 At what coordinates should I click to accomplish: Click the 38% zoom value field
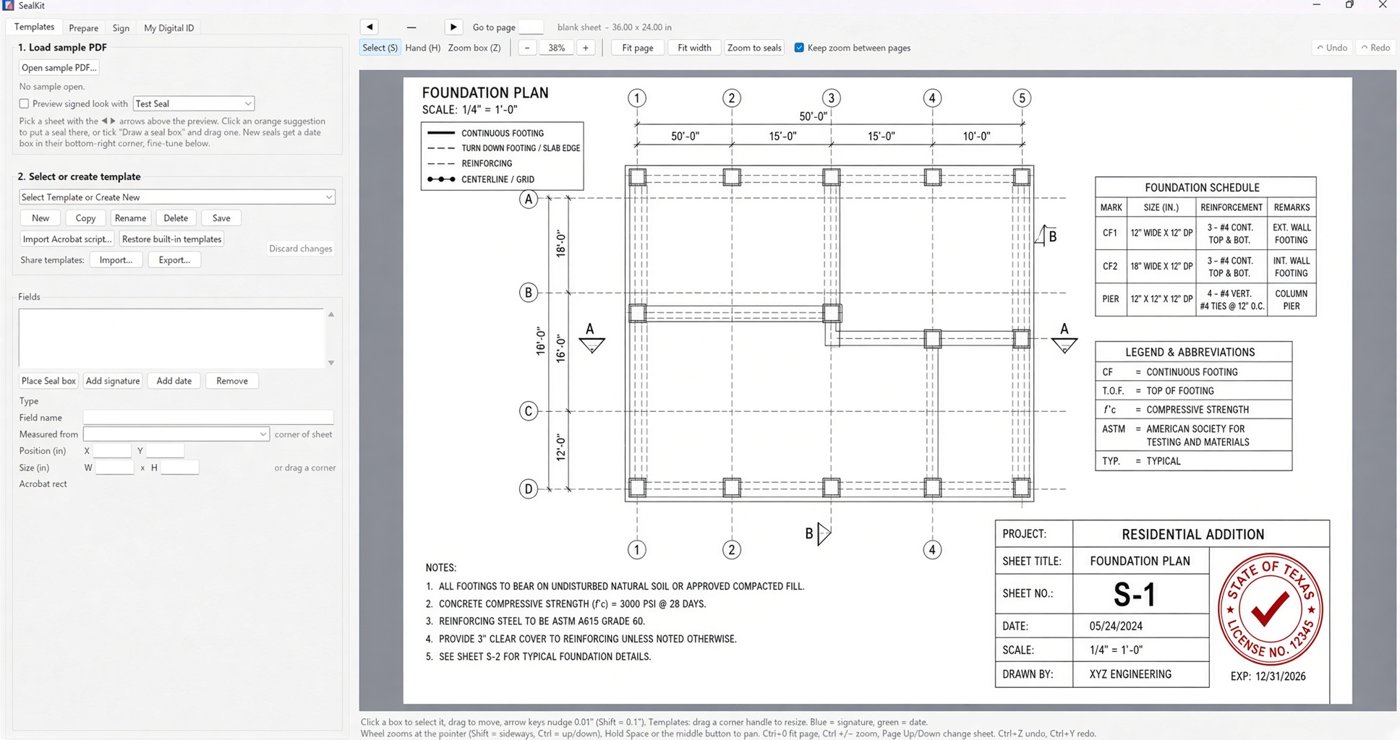tap(557, 48)
